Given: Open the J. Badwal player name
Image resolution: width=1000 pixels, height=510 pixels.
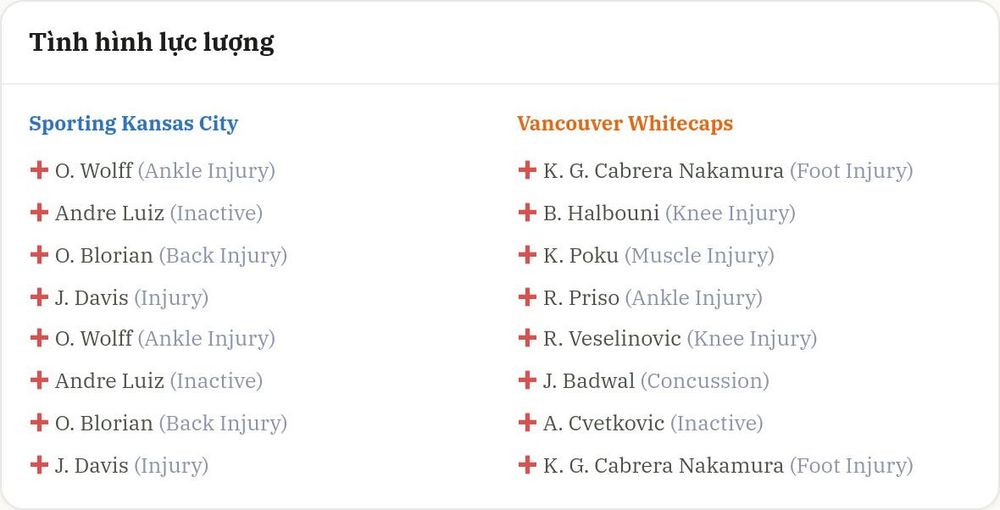Looking at the screenshot, I should coord(589,381).
